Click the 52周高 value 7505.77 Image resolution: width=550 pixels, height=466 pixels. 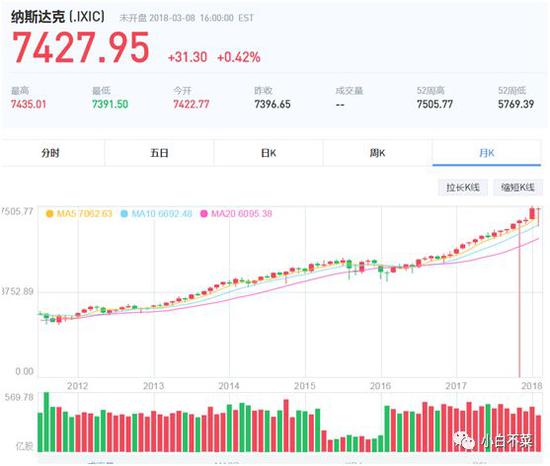[x=435, y=104]
